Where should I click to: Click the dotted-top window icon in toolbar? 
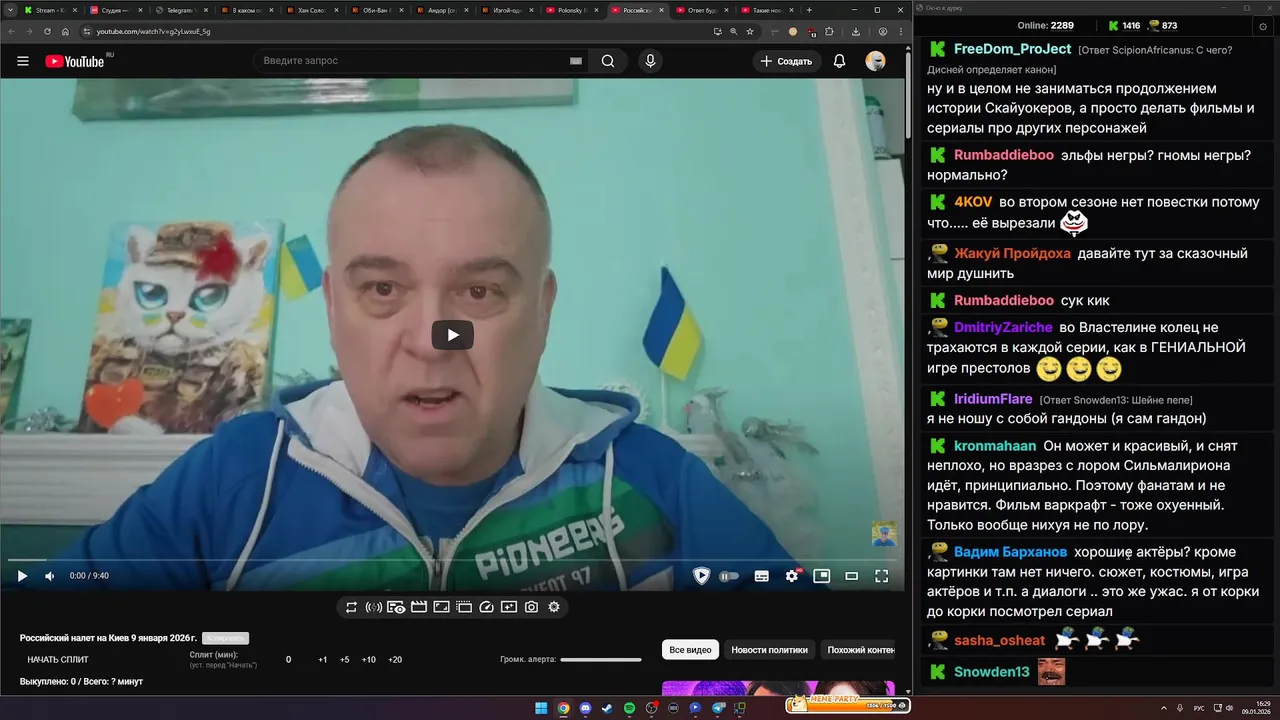click(x=464, y=607)
